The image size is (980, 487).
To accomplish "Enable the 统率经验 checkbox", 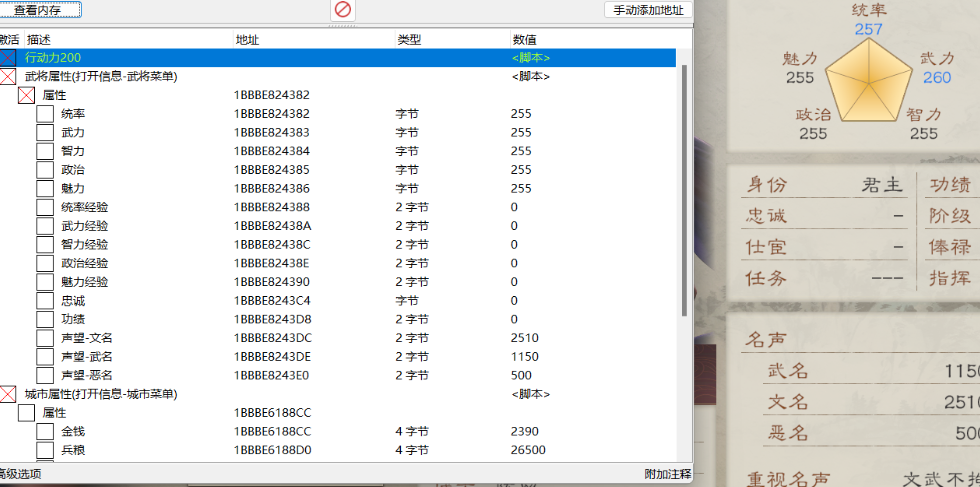I will (x=45, y=208).
